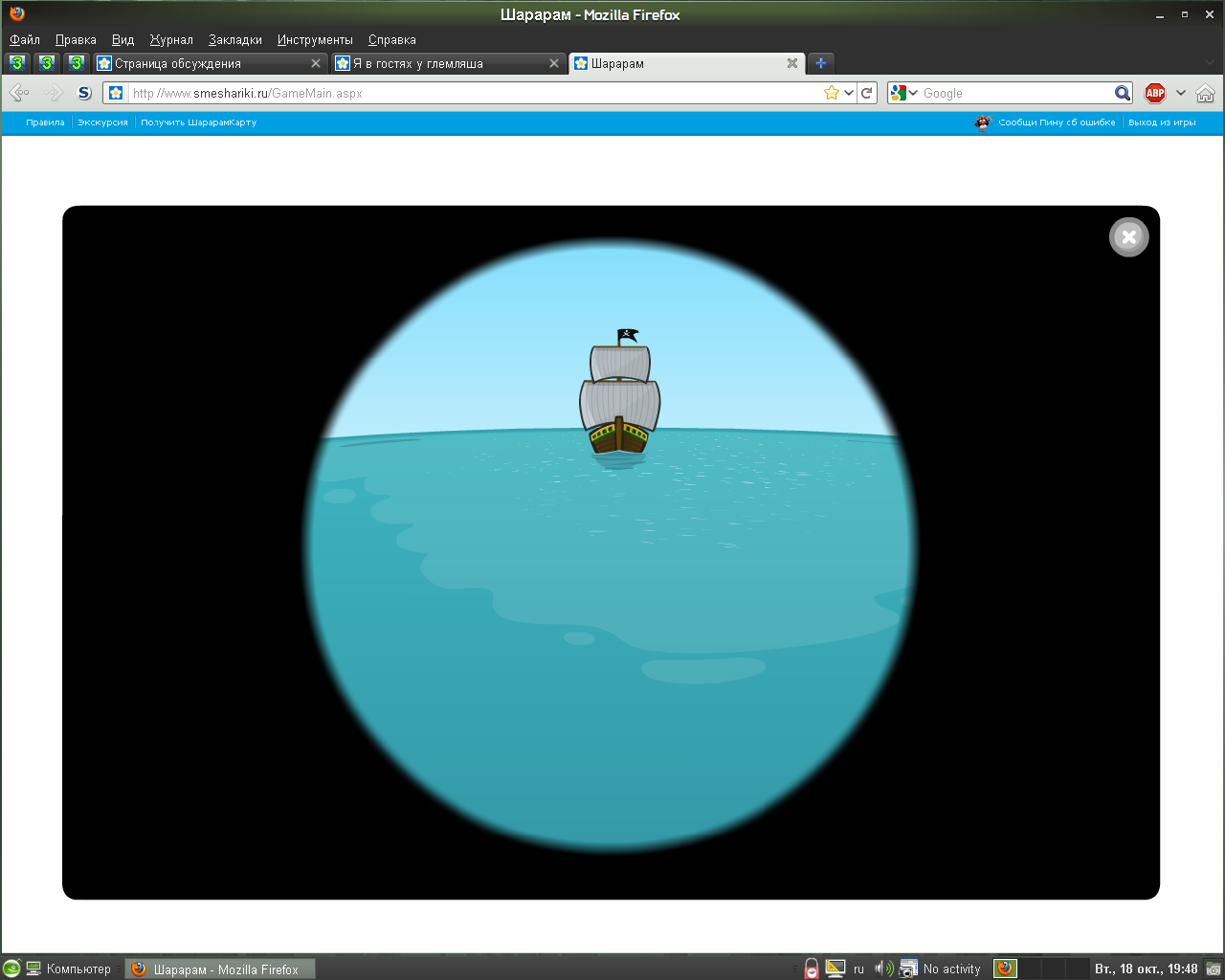
Task: Open the Adblock Plus dropdown arrow
Action: click(1181, 93)
